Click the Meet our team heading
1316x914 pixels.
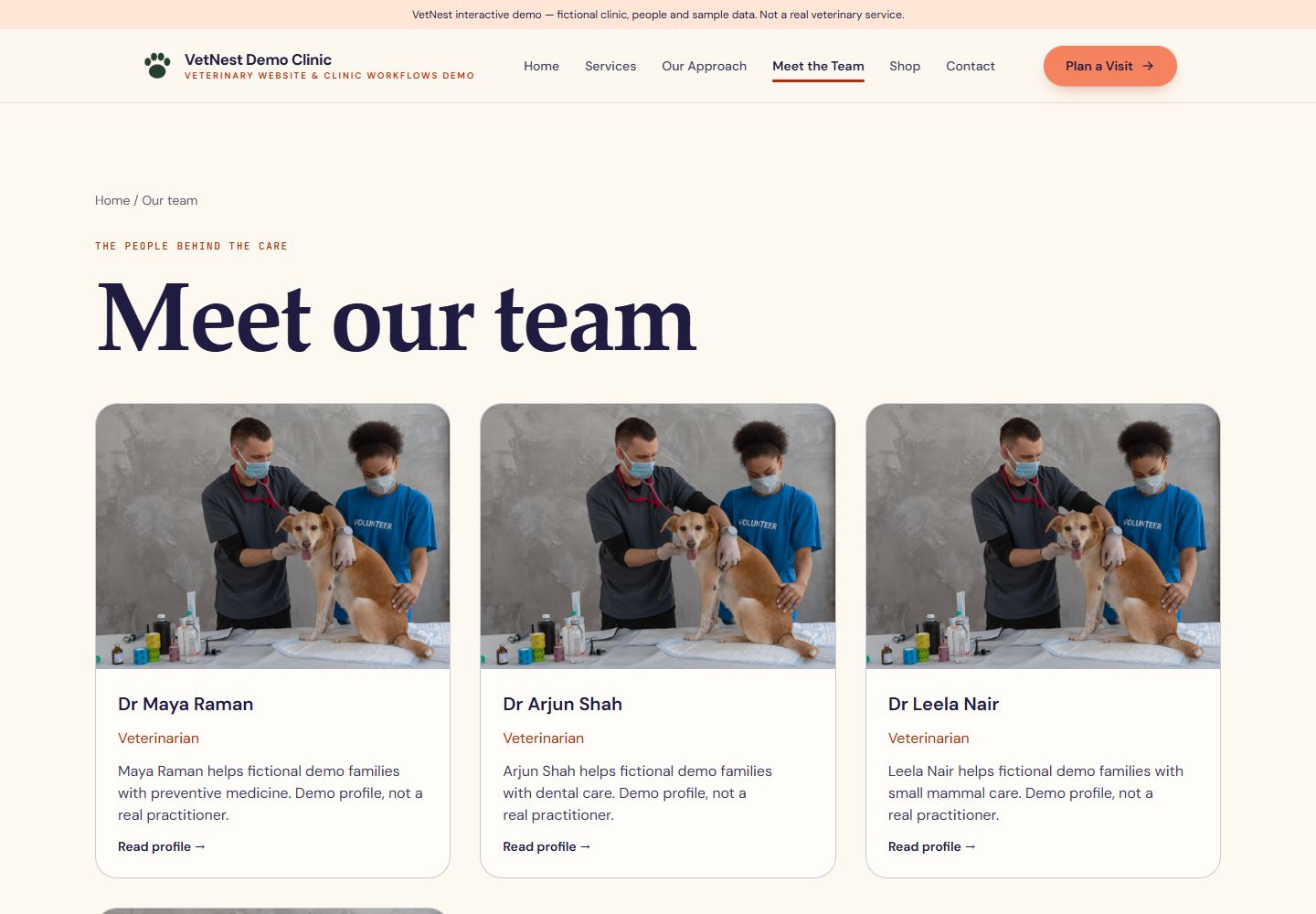point(397,319)
